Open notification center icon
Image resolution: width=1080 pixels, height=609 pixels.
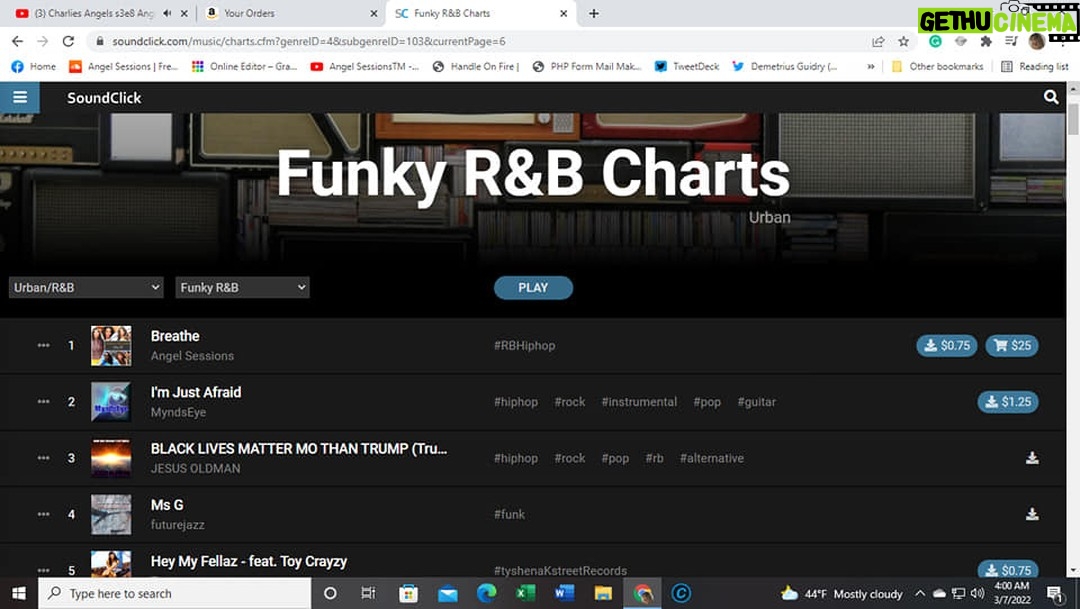coord(1055,593)
